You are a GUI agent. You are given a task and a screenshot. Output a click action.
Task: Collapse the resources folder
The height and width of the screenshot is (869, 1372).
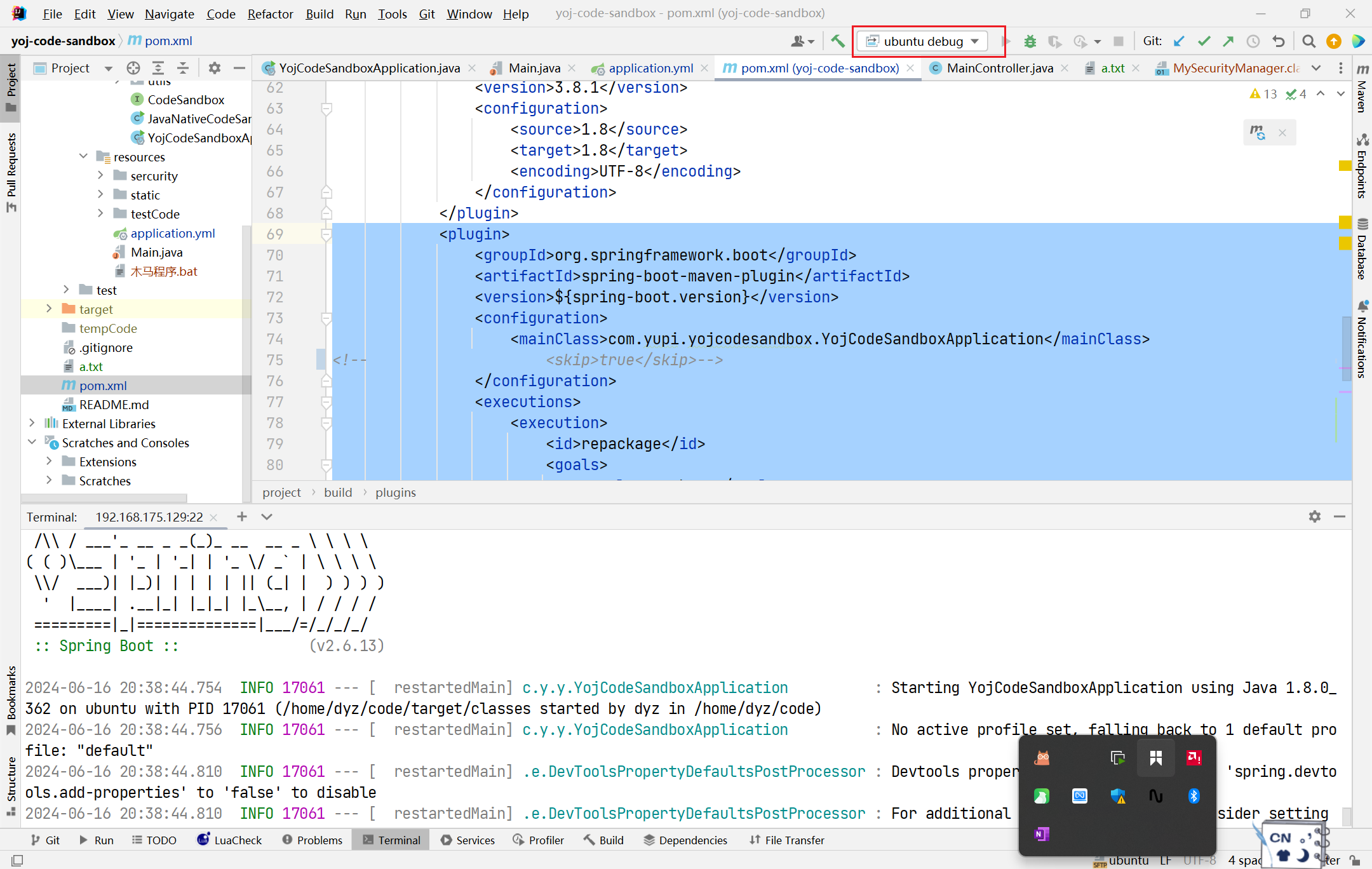[83, 156]
